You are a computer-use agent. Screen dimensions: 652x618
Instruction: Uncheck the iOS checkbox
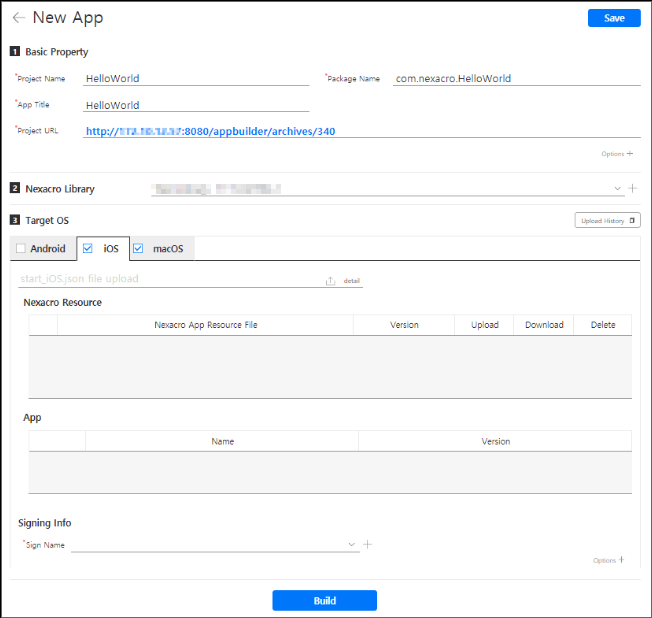point(89,249)
